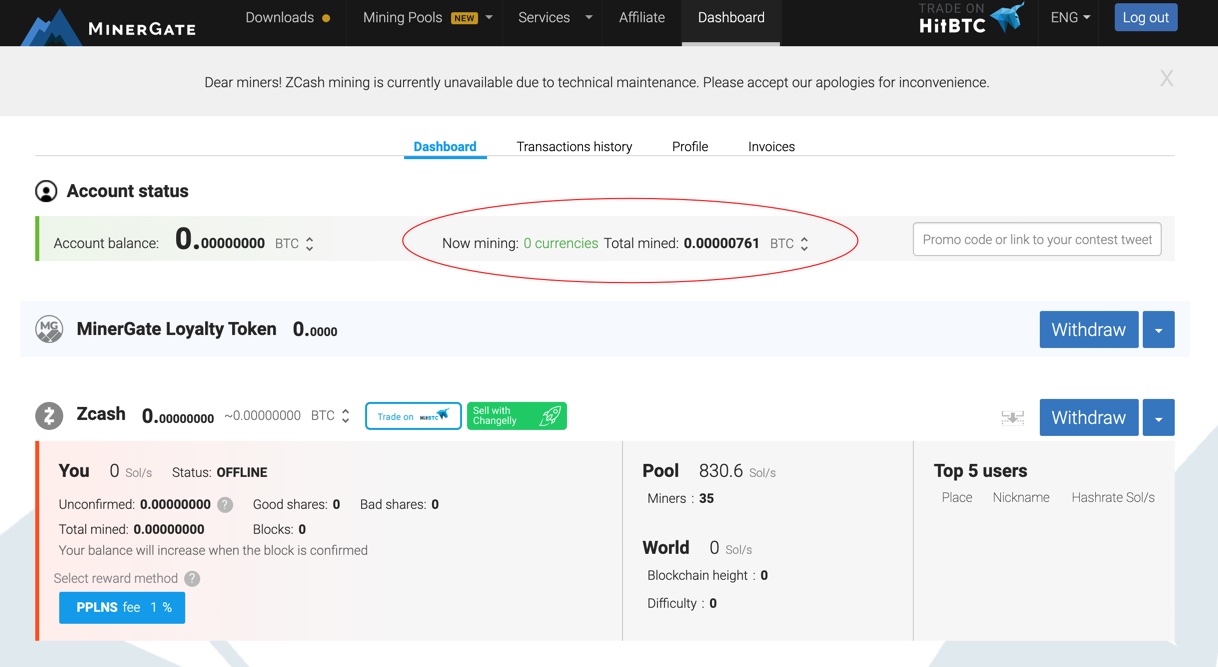Click the Trade on HitBTC banner
The image size is (1218, 667).
tap(971, 19)
